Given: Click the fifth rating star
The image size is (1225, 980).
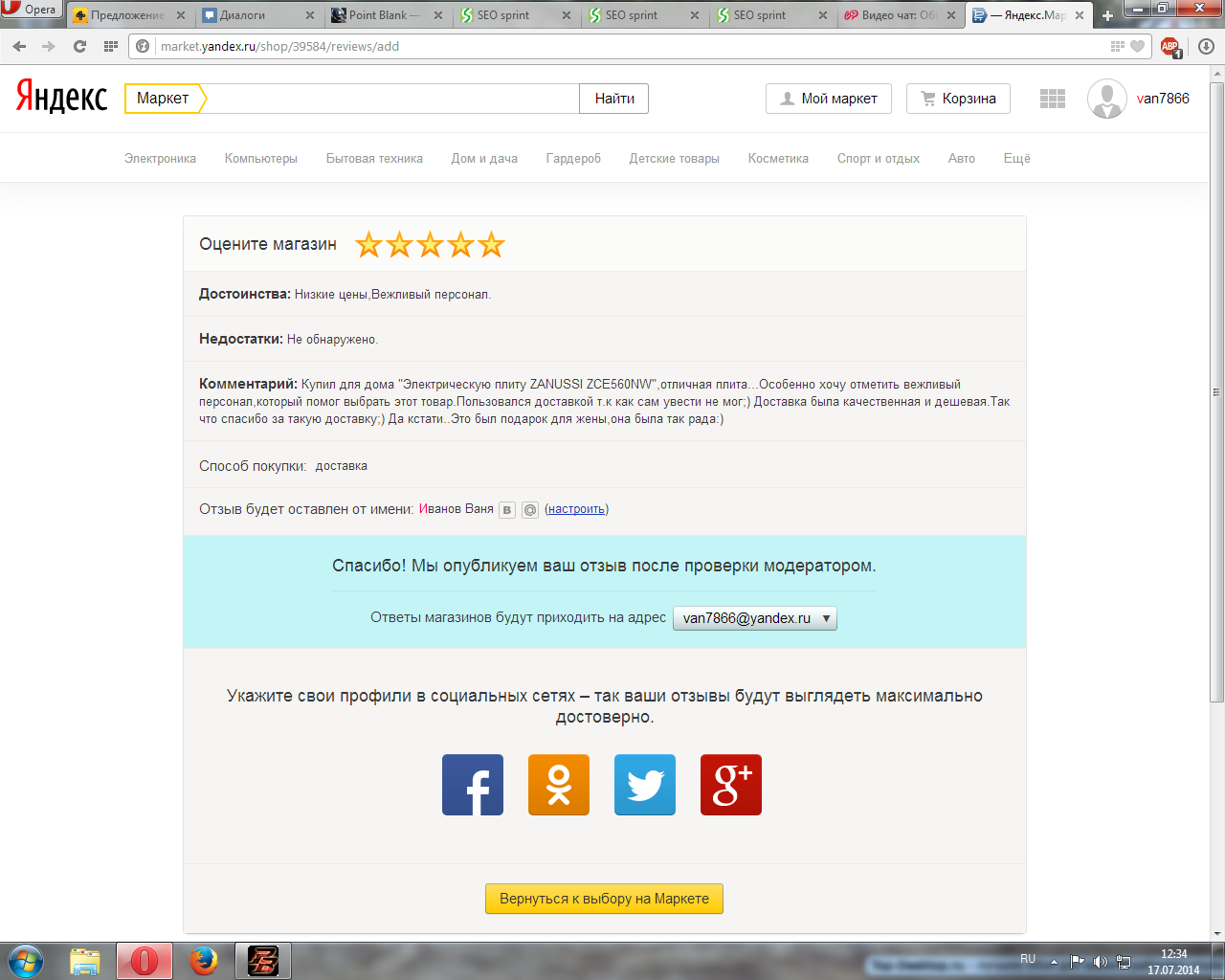Looking at the screenshot, I should tap(491, 245).
